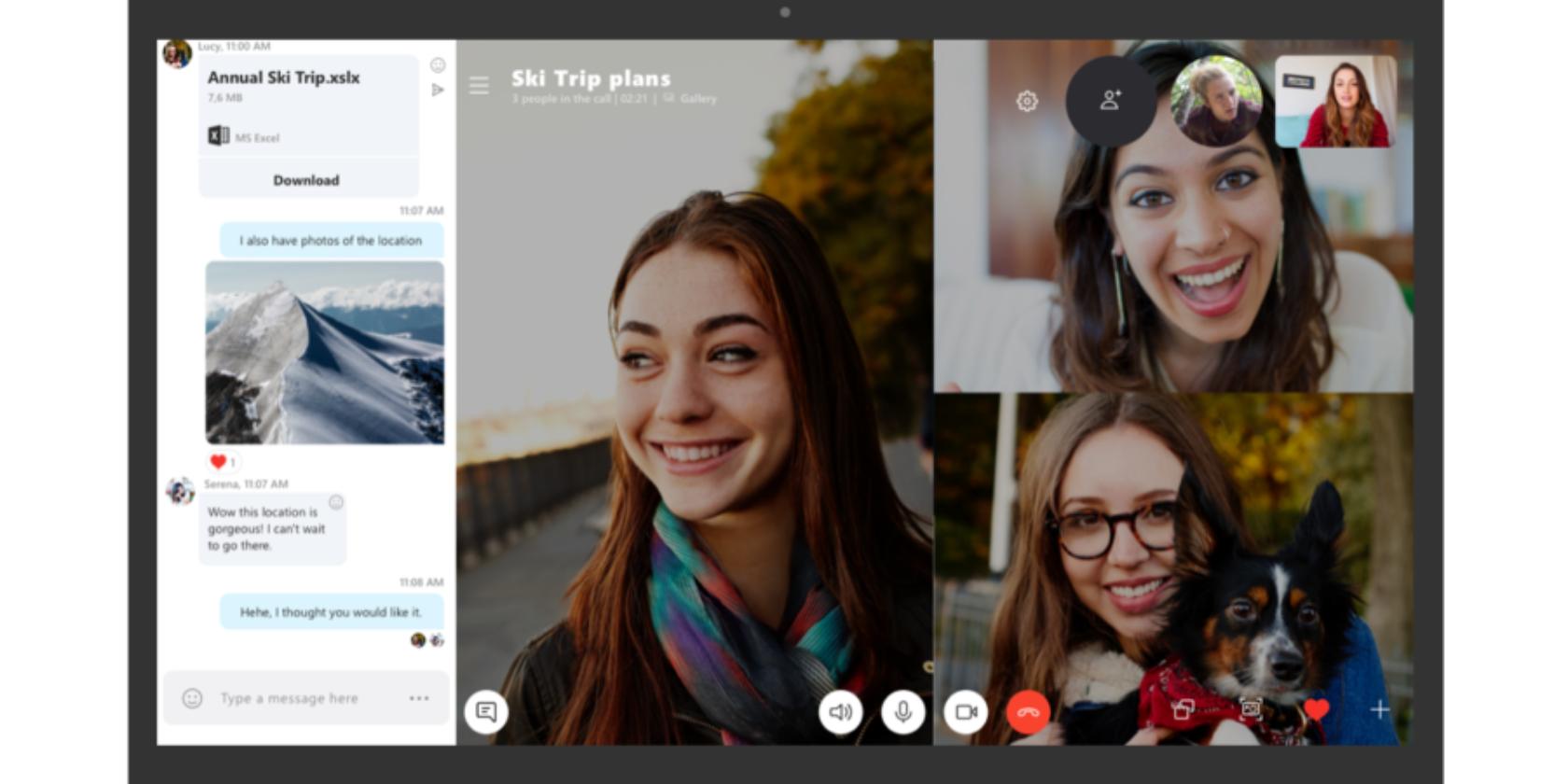
Task: Mute the microphone
Action: [903, 712]
